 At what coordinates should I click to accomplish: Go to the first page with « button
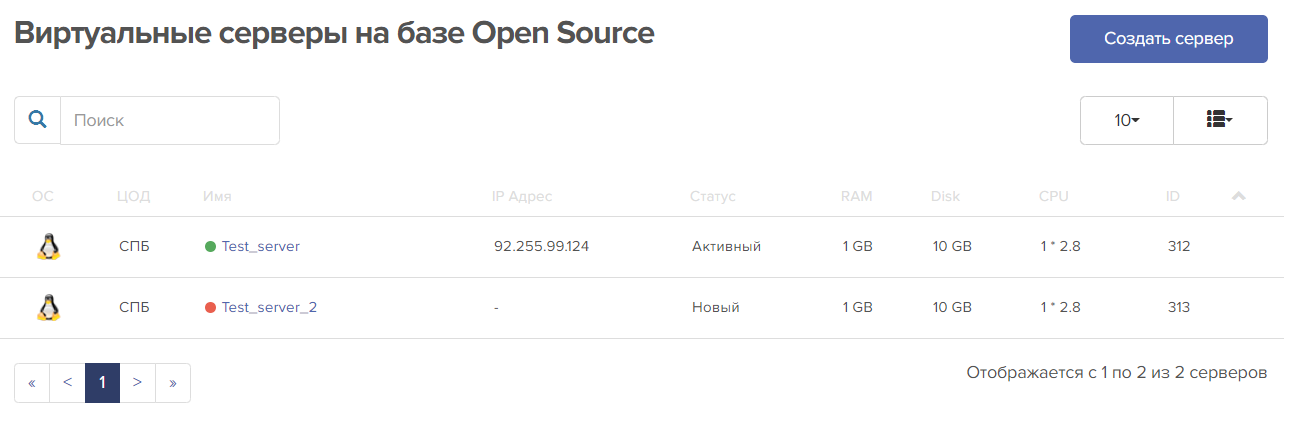pyautogui.click(x=32, y=382)
